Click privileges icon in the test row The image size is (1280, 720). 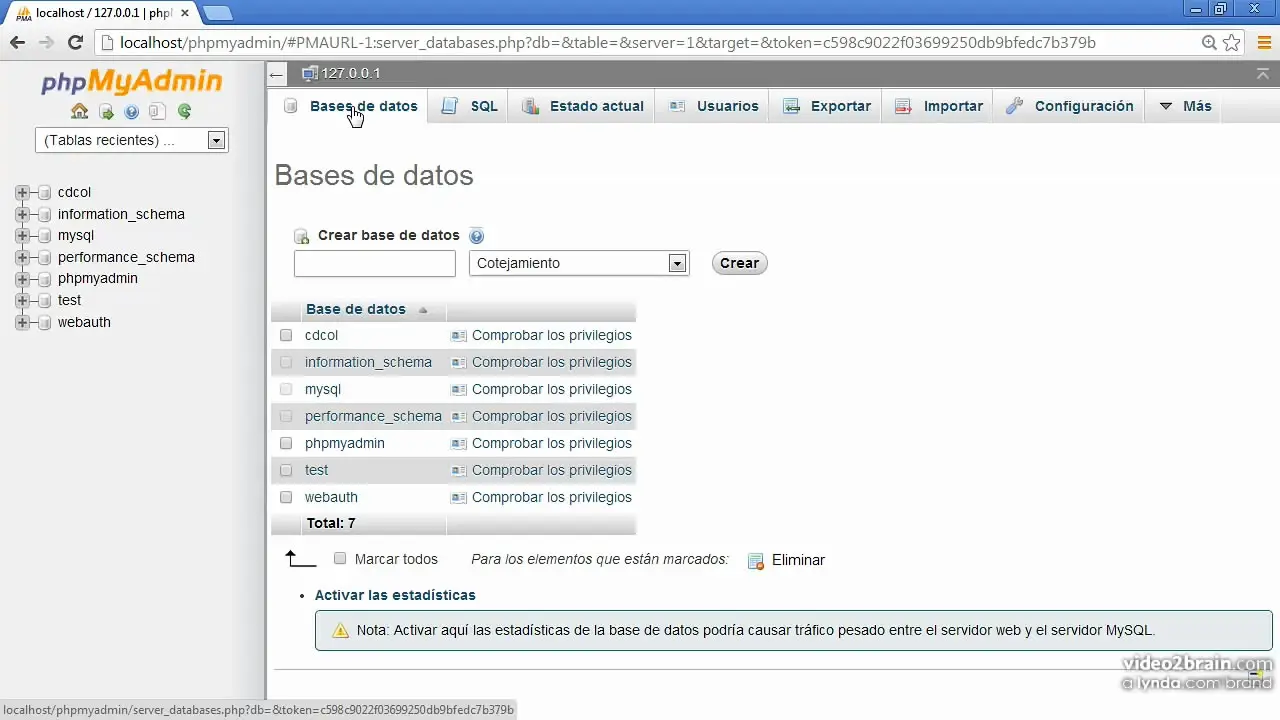pos(459,471)
